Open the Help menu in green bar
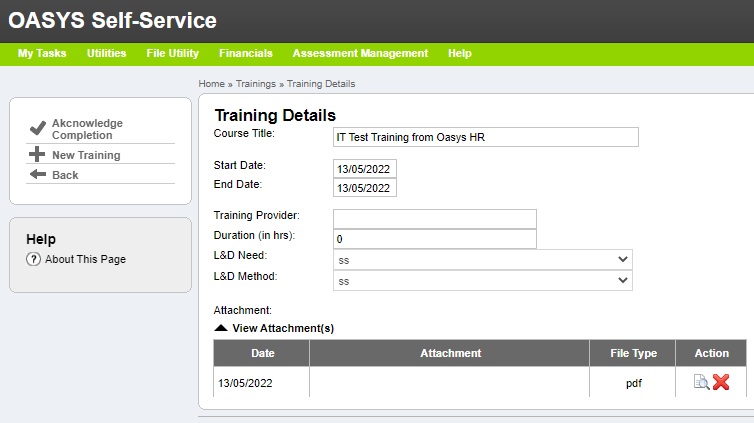The height and width of the screenshot is (423, 754). coord(460,53)
